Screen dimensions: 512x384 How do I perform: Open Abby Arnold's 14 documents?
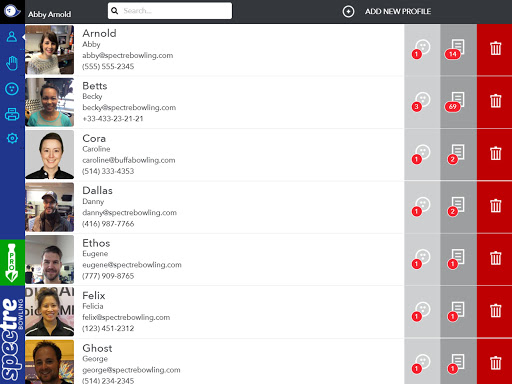[458, 49]
